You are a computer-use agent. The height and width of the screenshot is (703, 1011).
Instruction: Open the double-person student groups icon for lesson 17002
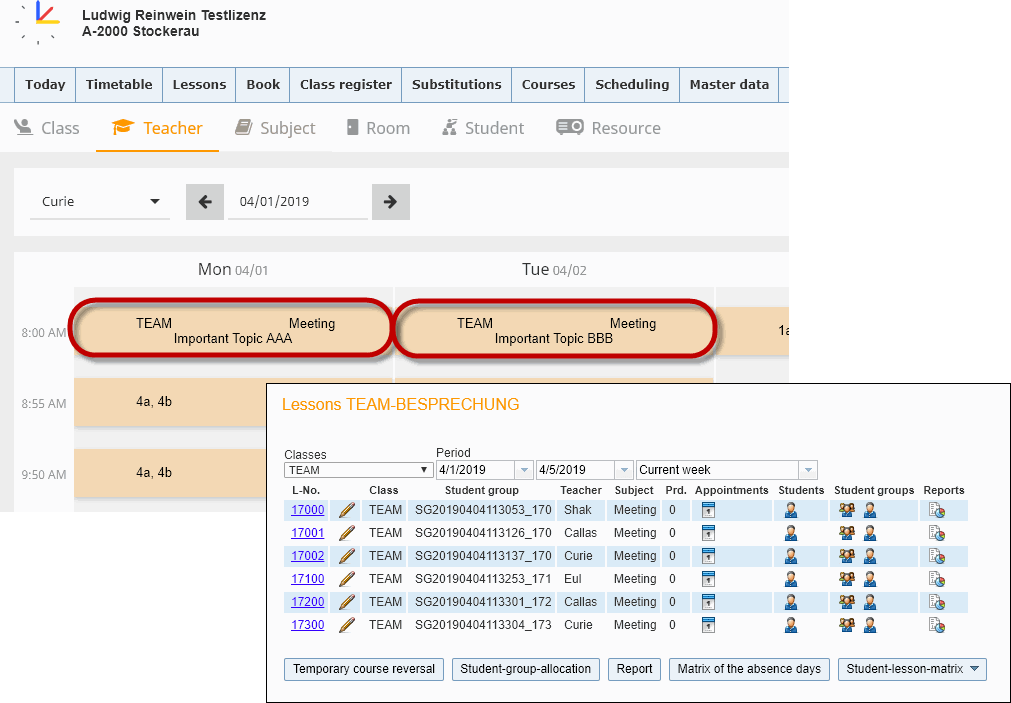[847, 556]
